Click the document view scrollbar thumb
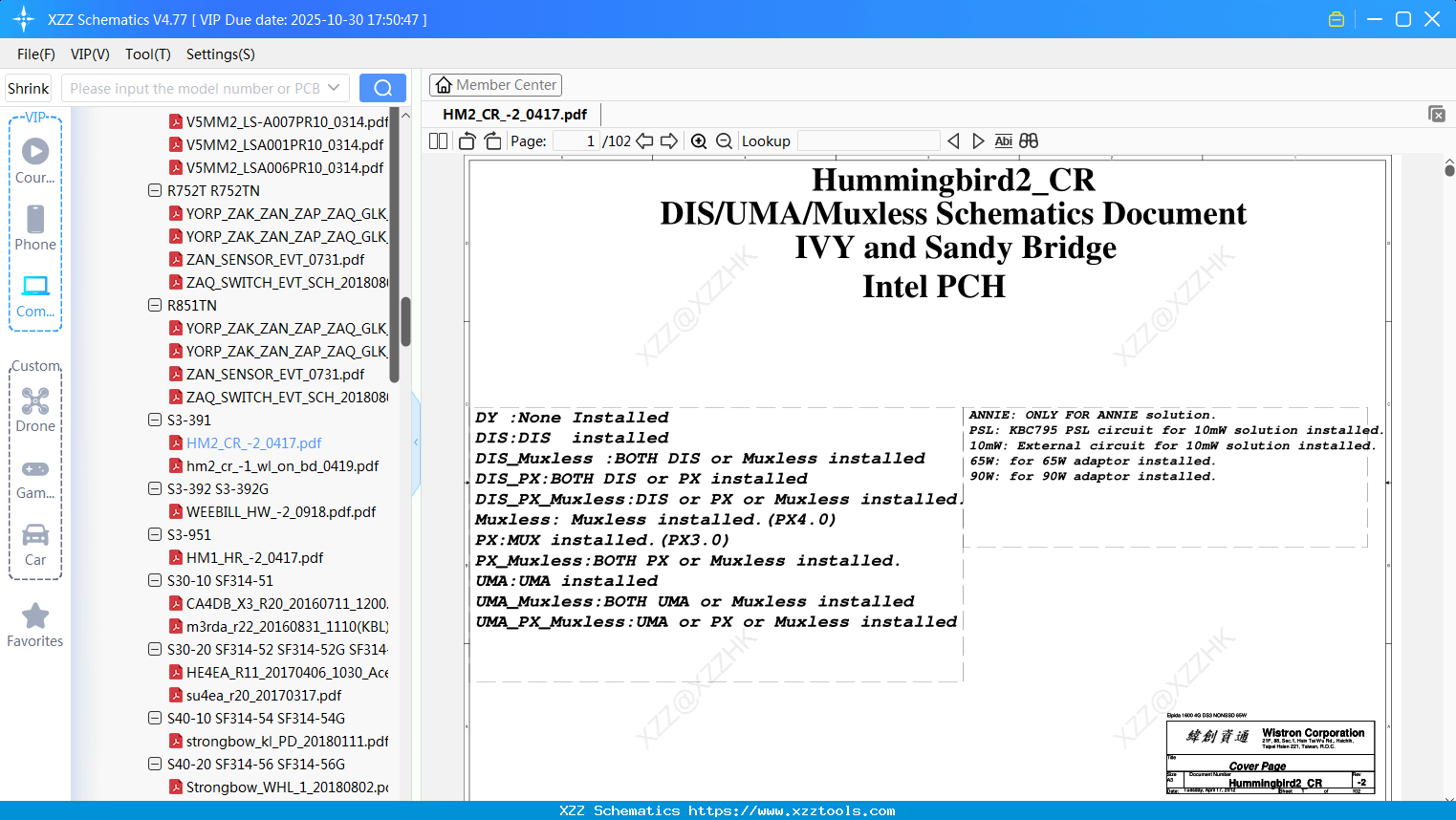This screenshot has width=1456, height=820. (x=1449, y=170)
